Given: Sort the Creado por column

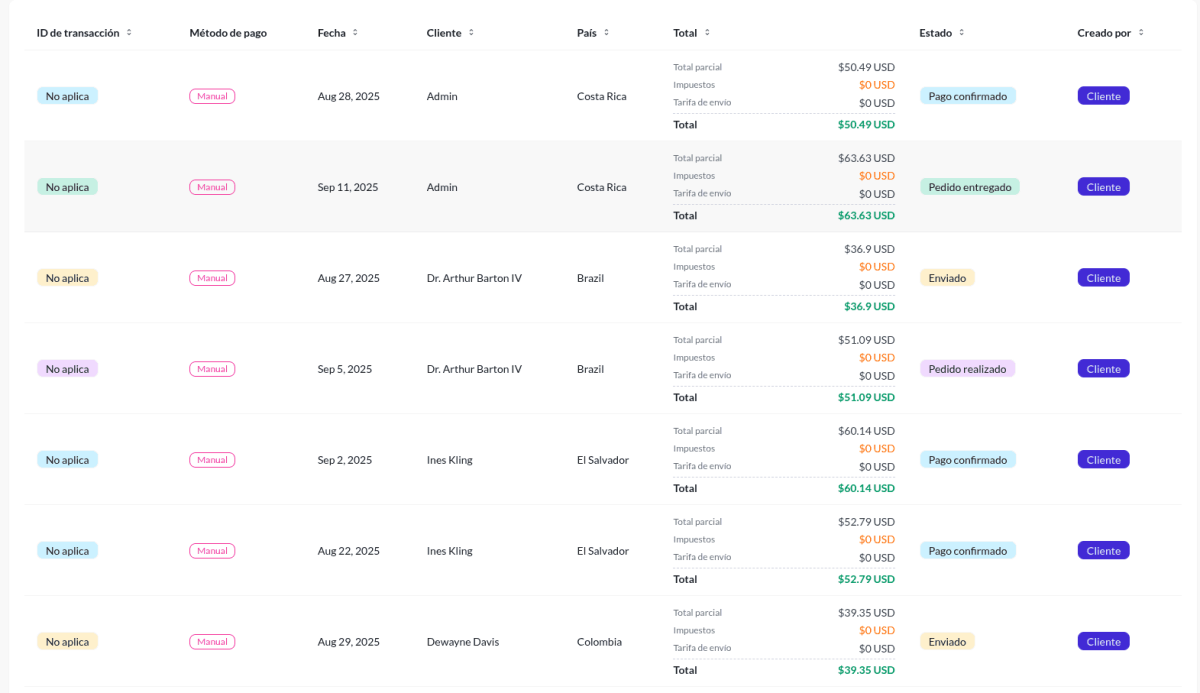Looking at the screenshot, I should point(1140,32).
